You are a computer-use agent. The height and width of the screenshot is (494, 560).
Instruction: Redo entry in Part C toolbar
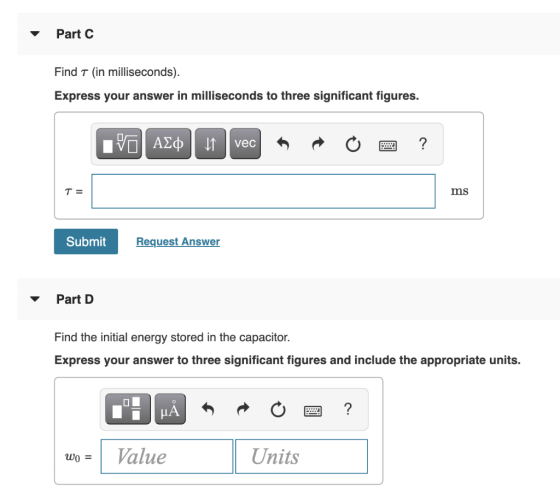318,144
